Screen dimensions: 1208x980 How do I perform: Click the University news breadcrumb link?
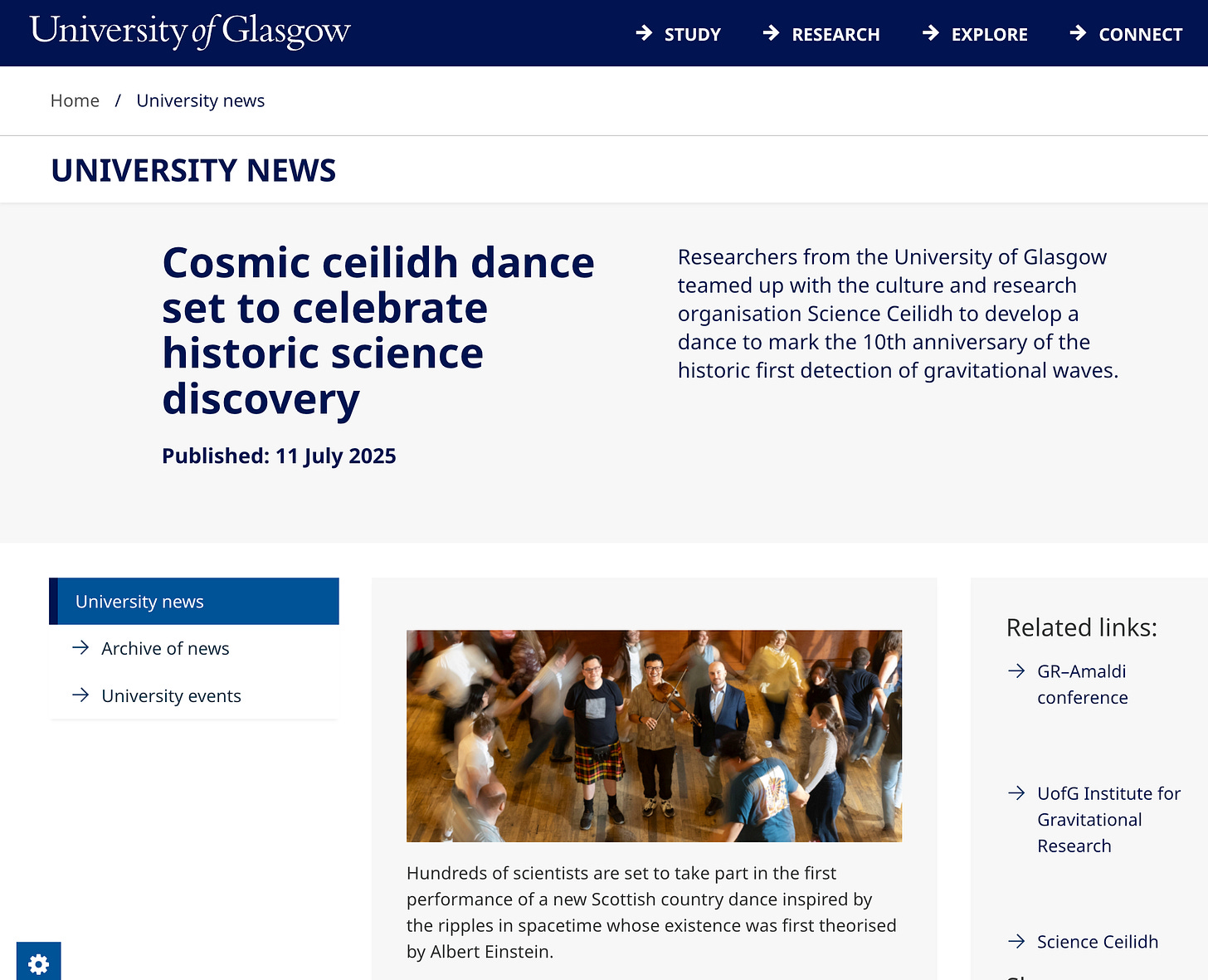(x=201, y=100)
